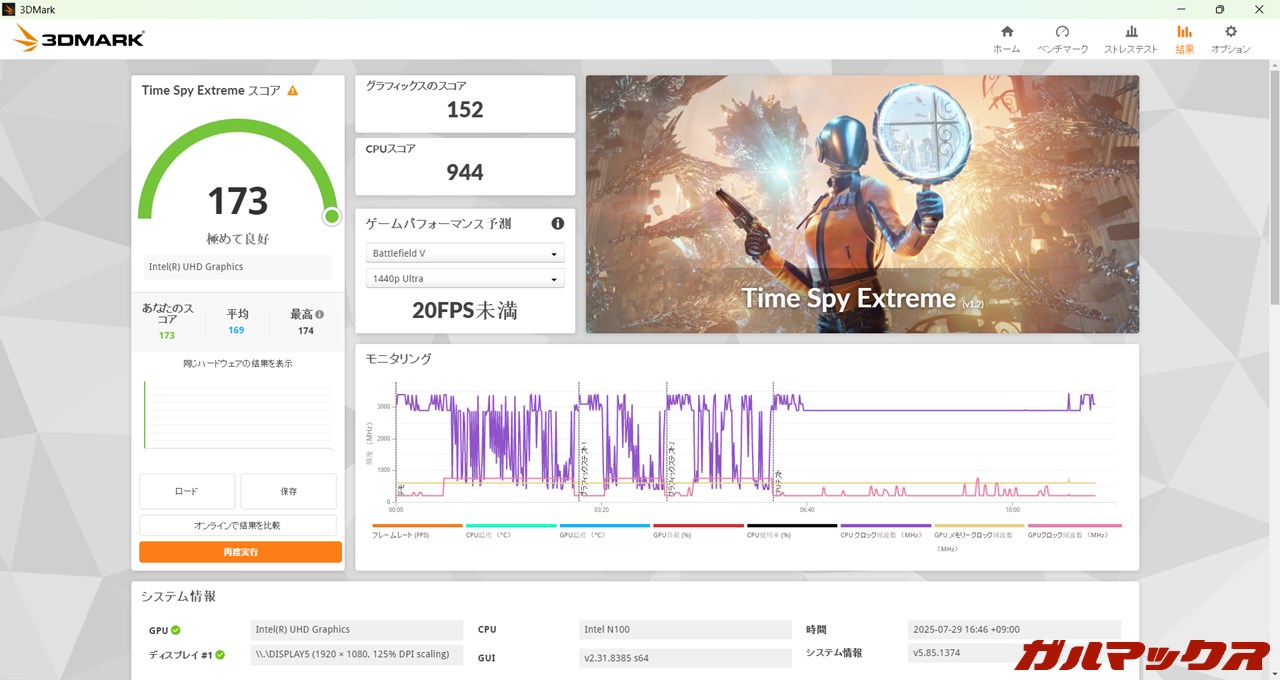
Task: Click the 保存 button
Action: click(x=288, y=491)
